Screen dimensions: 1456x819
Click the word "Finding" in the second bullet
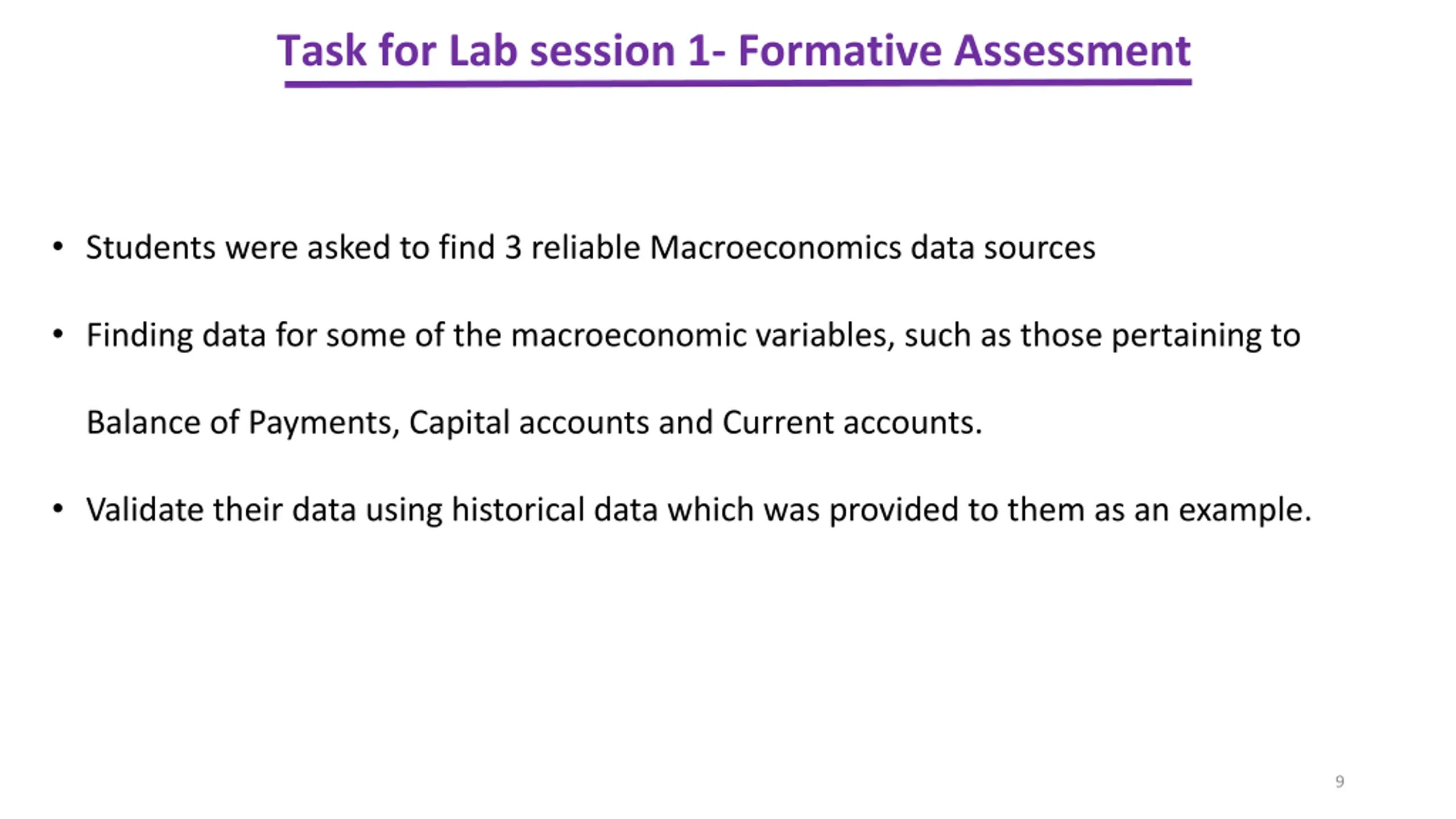click(x=139, y=336)
